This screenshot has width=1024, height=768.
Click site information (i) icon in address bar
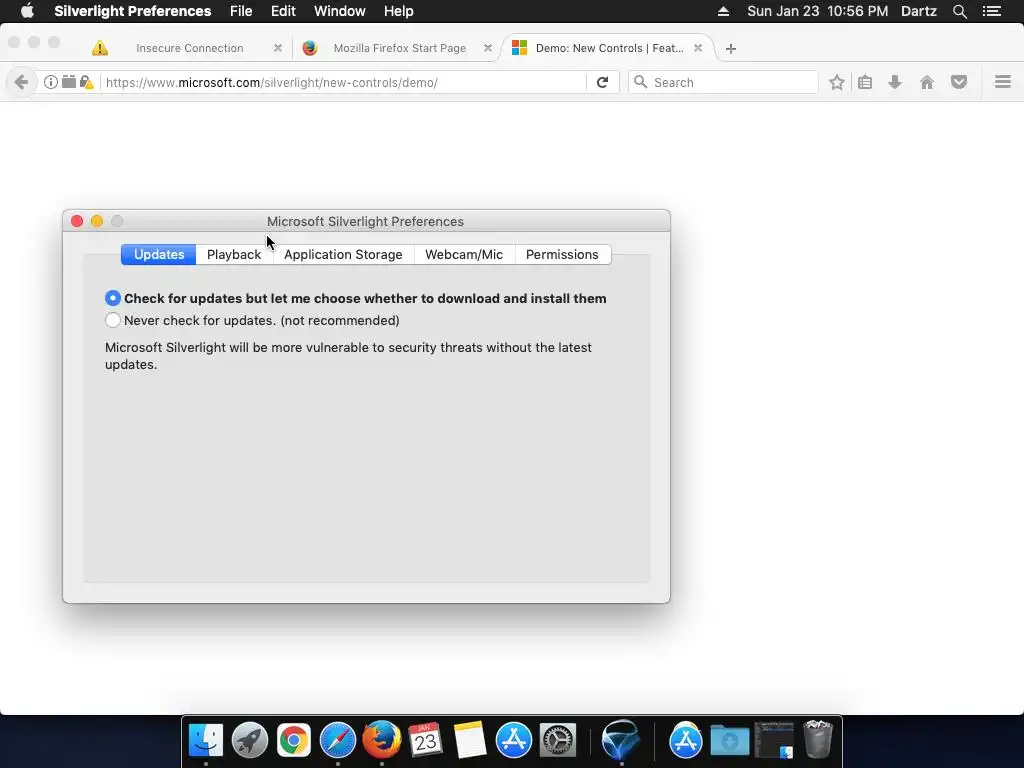[x=50, y=82]
